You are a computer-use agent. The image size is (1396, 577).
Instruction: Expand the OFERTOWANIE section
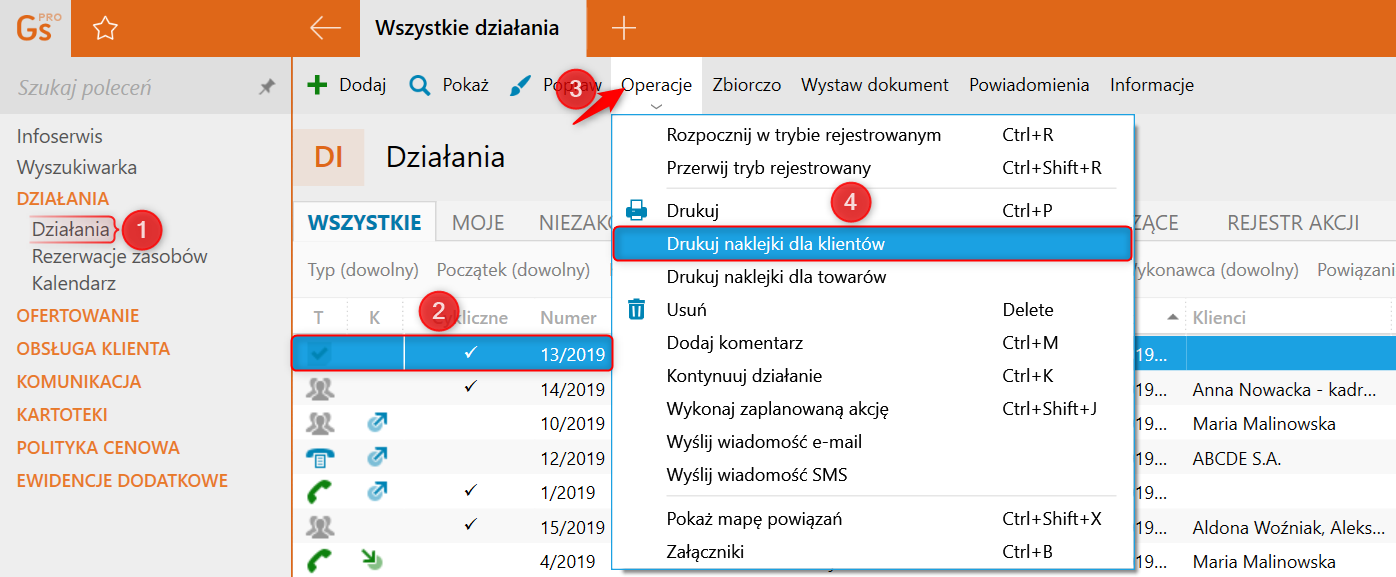click(x=78, y=316)
